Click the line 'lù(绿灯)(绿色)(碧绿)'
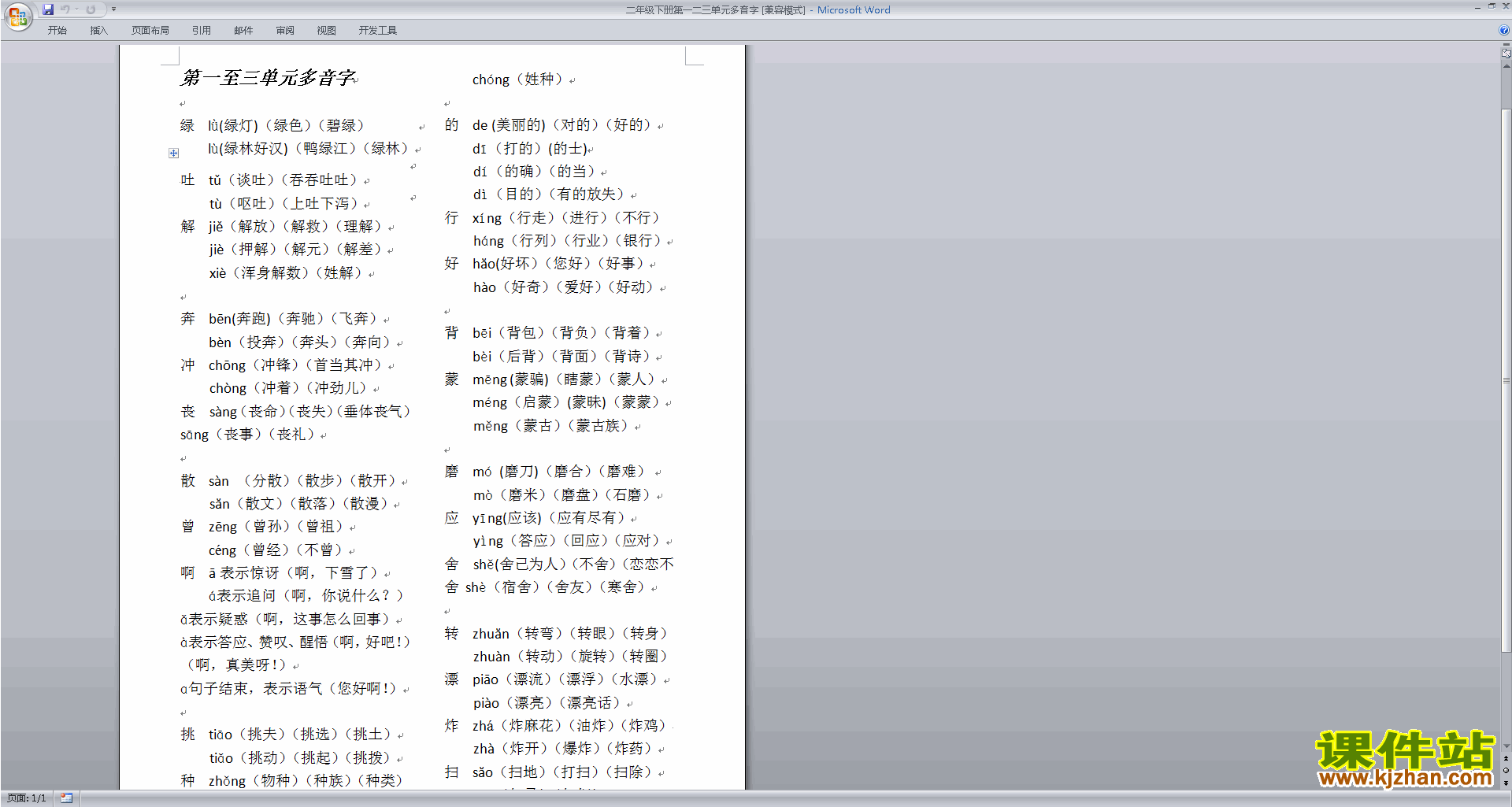The height and width of the screenshot is (807, 1512). click(286, 126)
